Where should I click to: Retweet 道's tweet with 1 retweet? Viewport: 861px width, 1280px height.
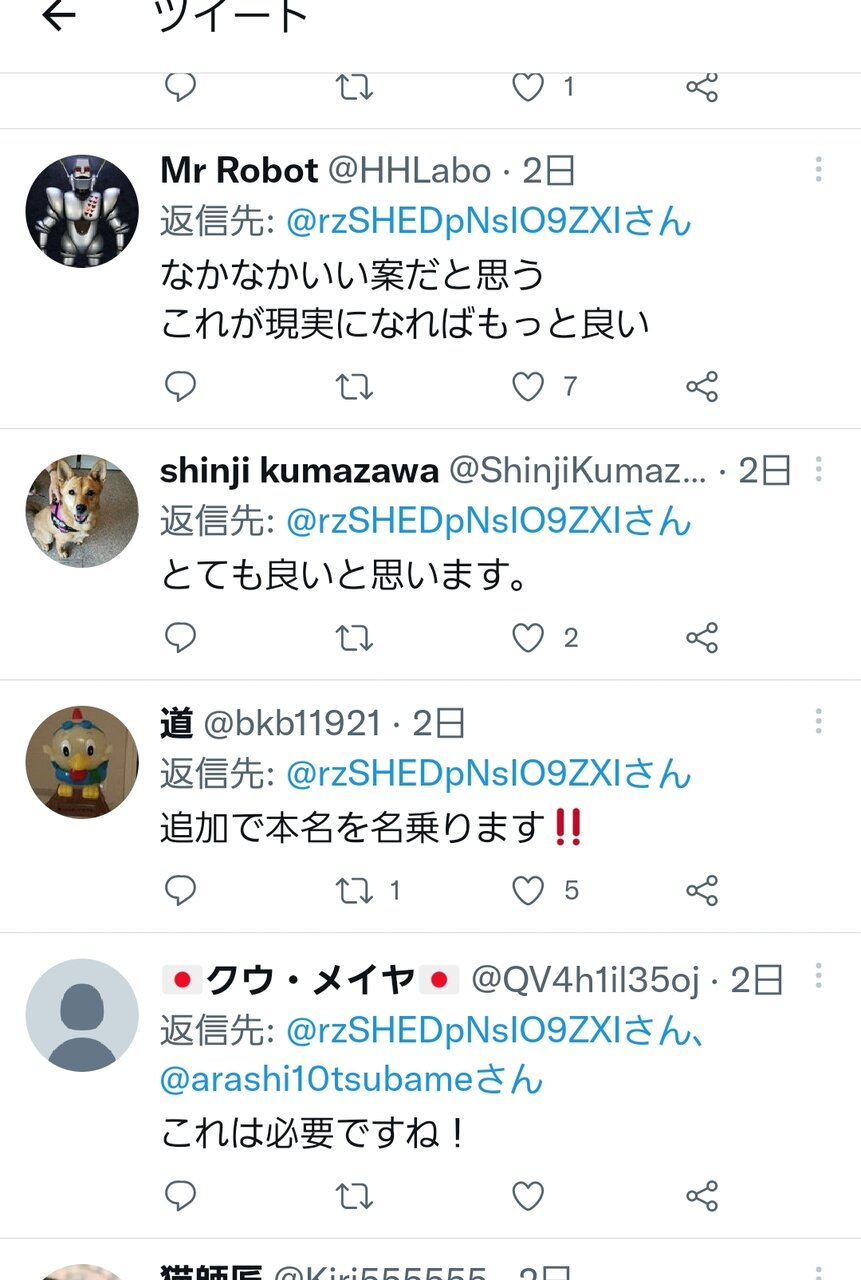[x=354, y=890]
